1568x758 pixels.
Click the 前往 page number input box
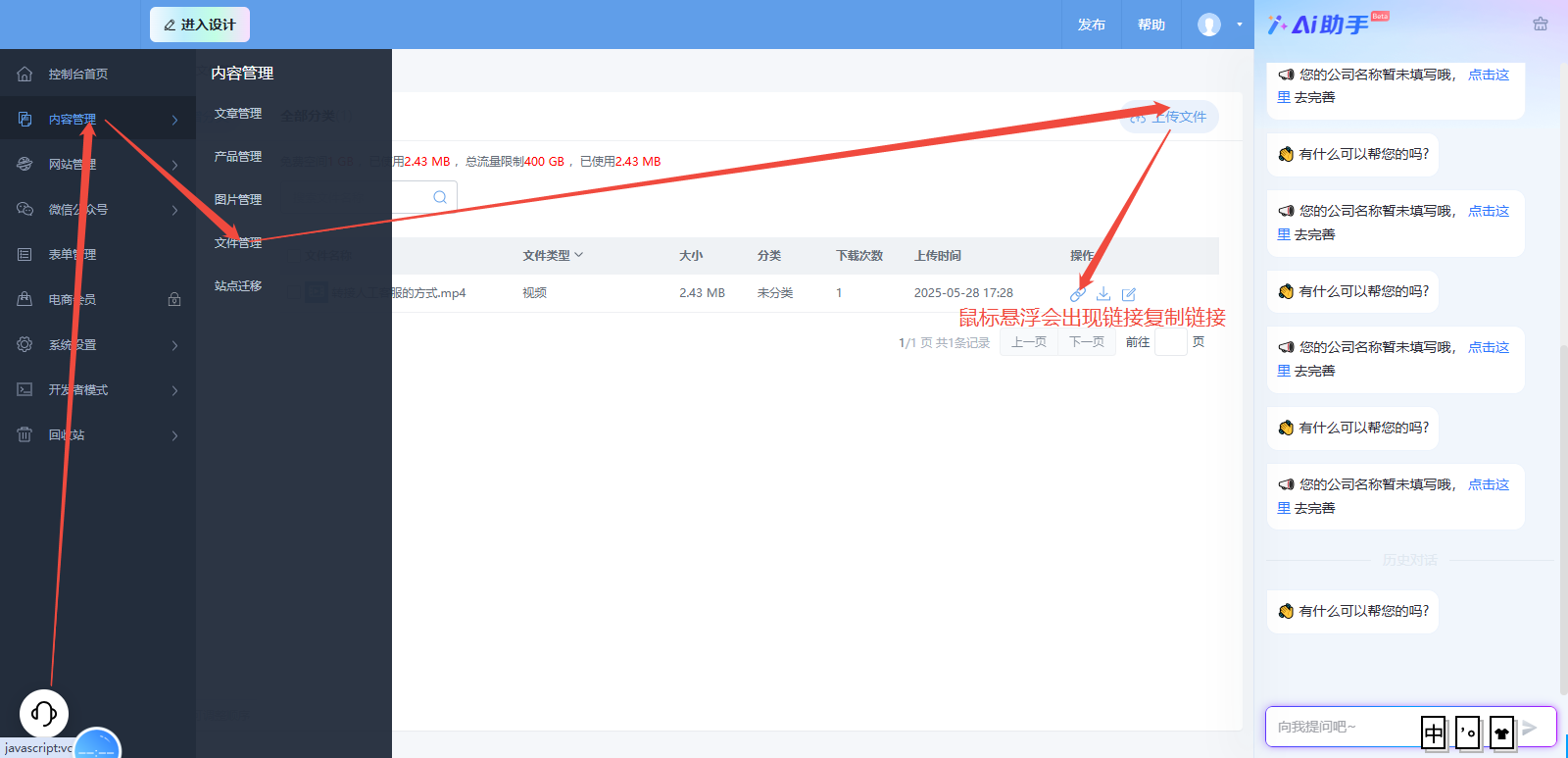click(1171, 342)
